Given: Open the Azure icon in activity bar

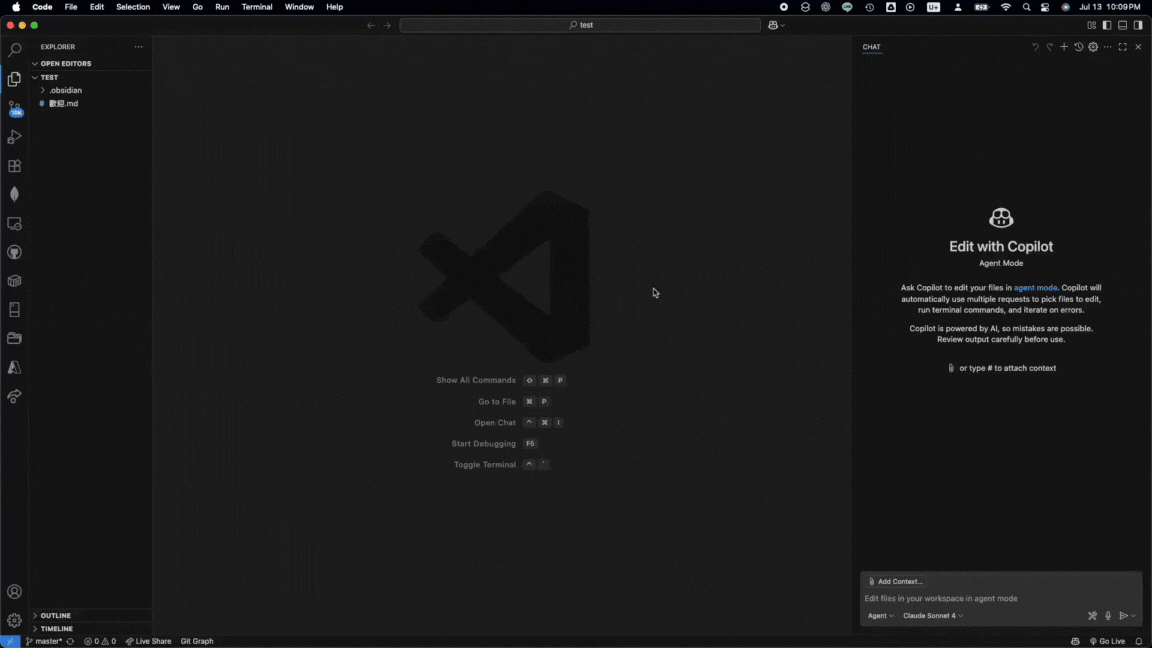Looking at the screenshot, I should tap(14, 367).
